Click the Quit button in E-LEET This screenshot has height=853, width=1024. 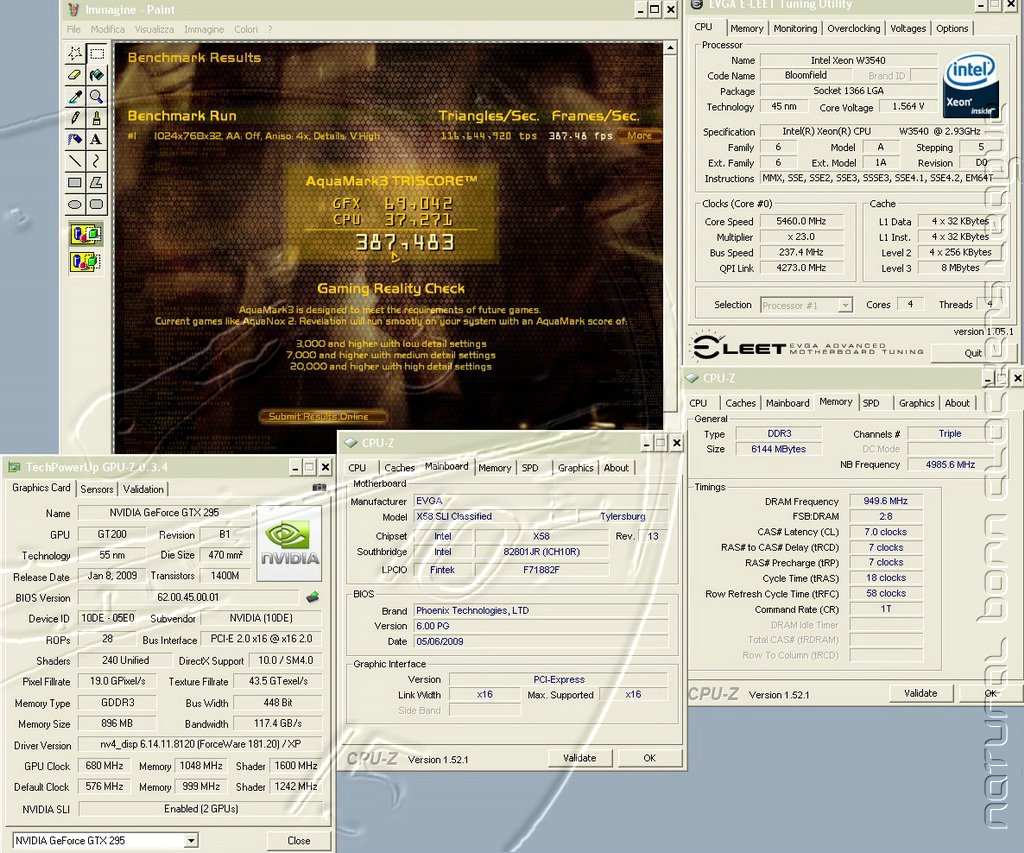(972, 353)
